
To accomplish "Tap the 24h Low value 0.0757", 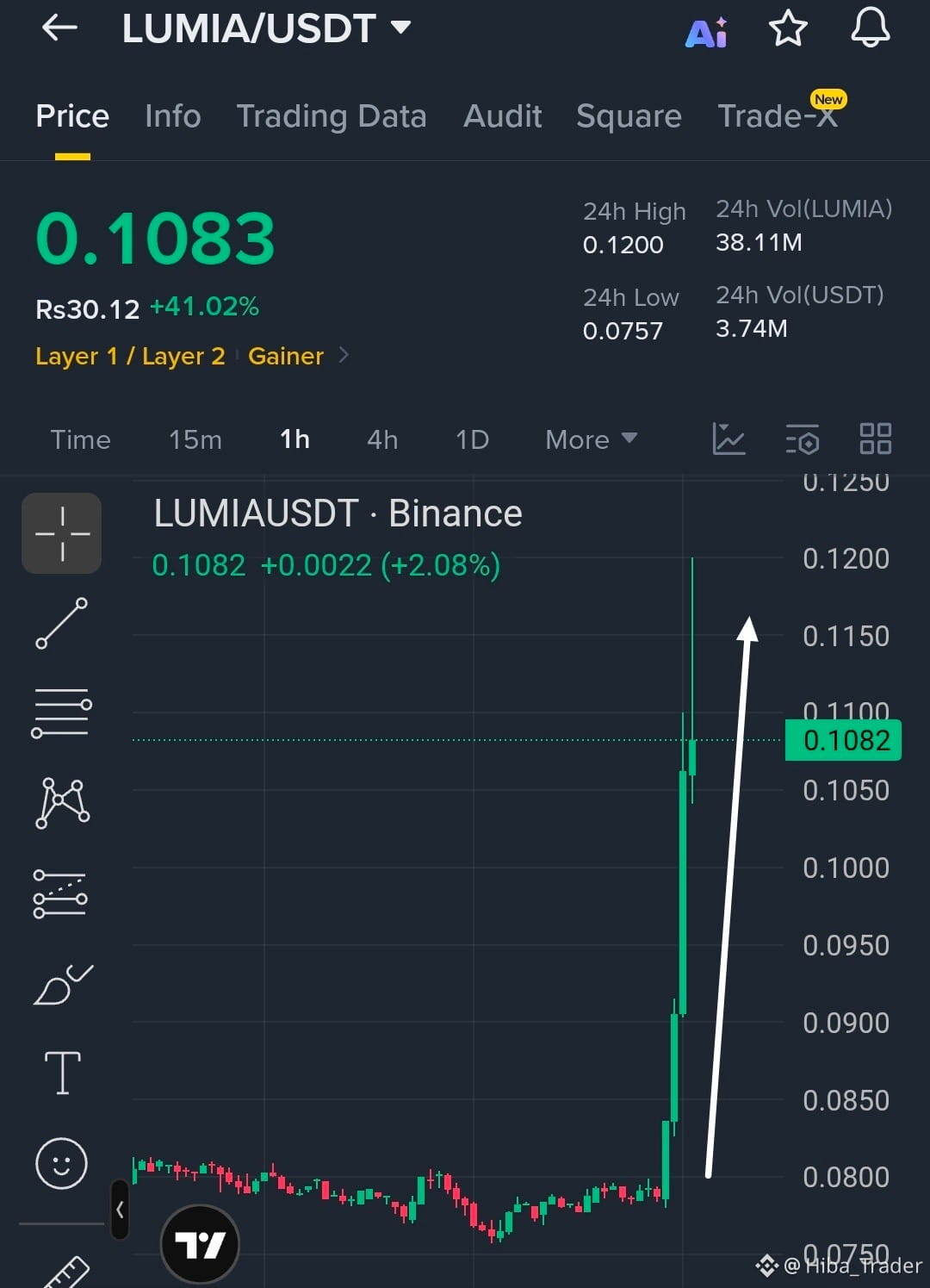I will 623,331.
